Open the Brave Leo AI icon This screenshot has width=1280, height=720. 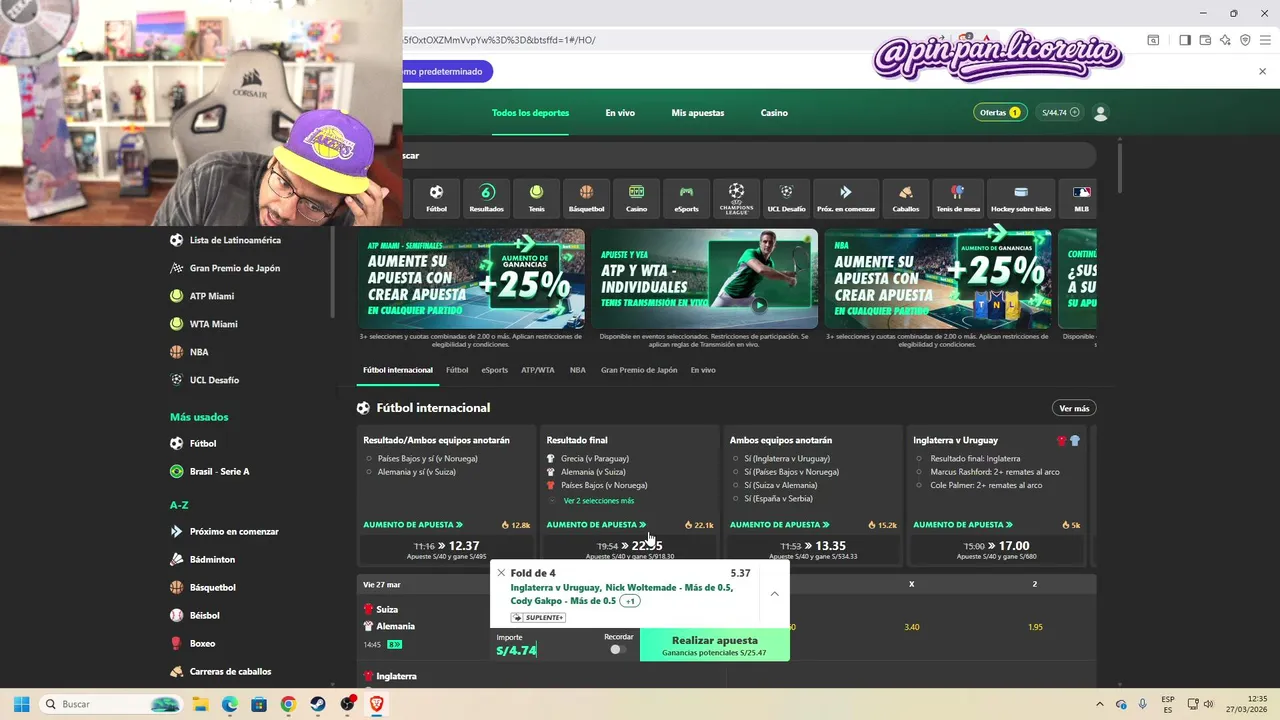(x=1225, y=40)
